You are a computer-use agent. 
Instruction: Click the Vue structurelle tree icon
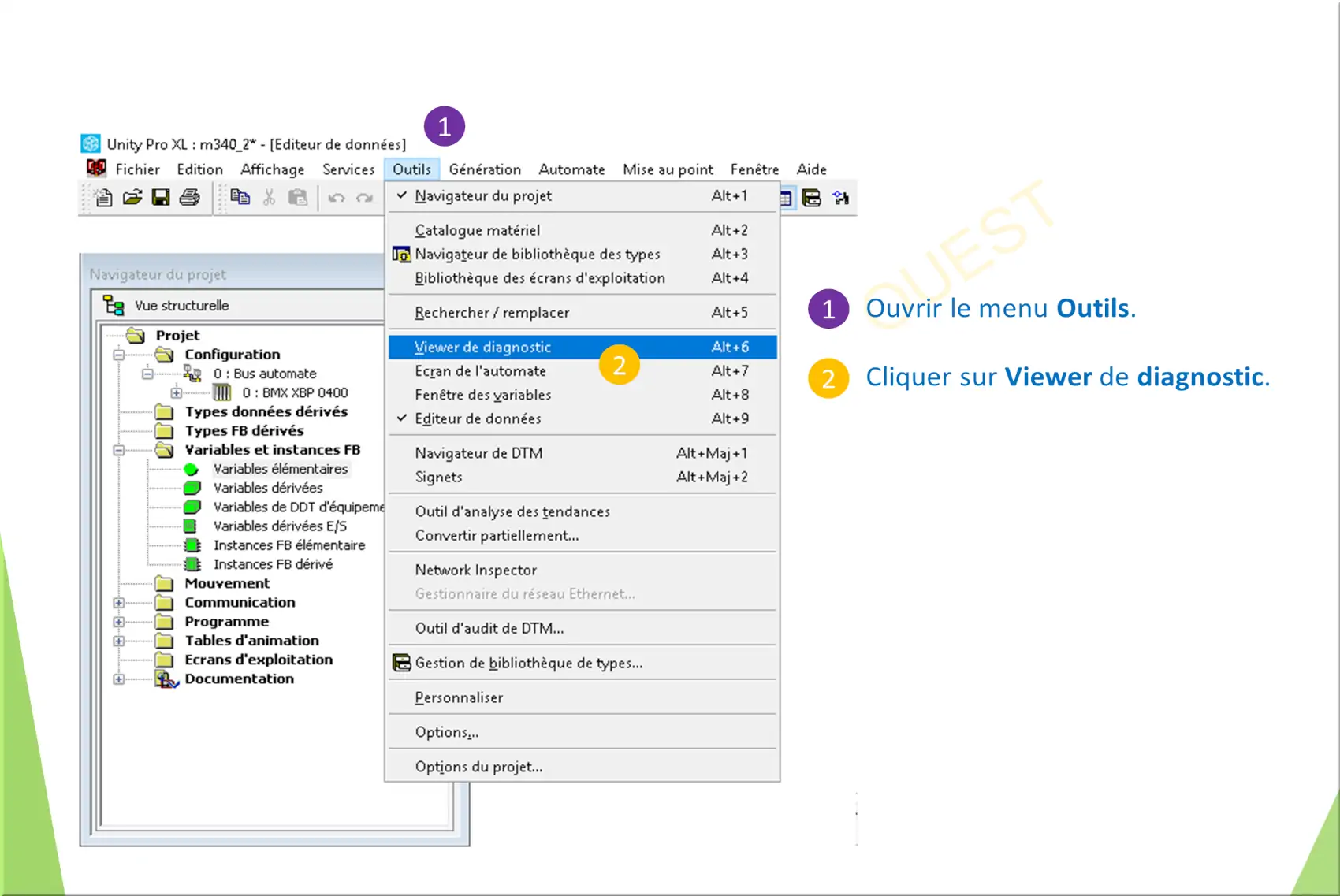(x=114, y=305)
